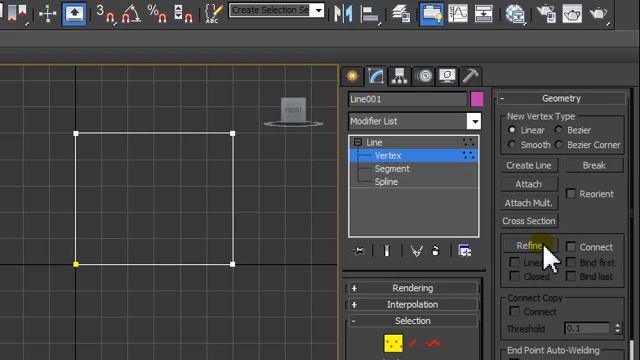Screen dimensions: 640x360
Task: Collapse the Line tree node
Action: (x=358, y=142)
